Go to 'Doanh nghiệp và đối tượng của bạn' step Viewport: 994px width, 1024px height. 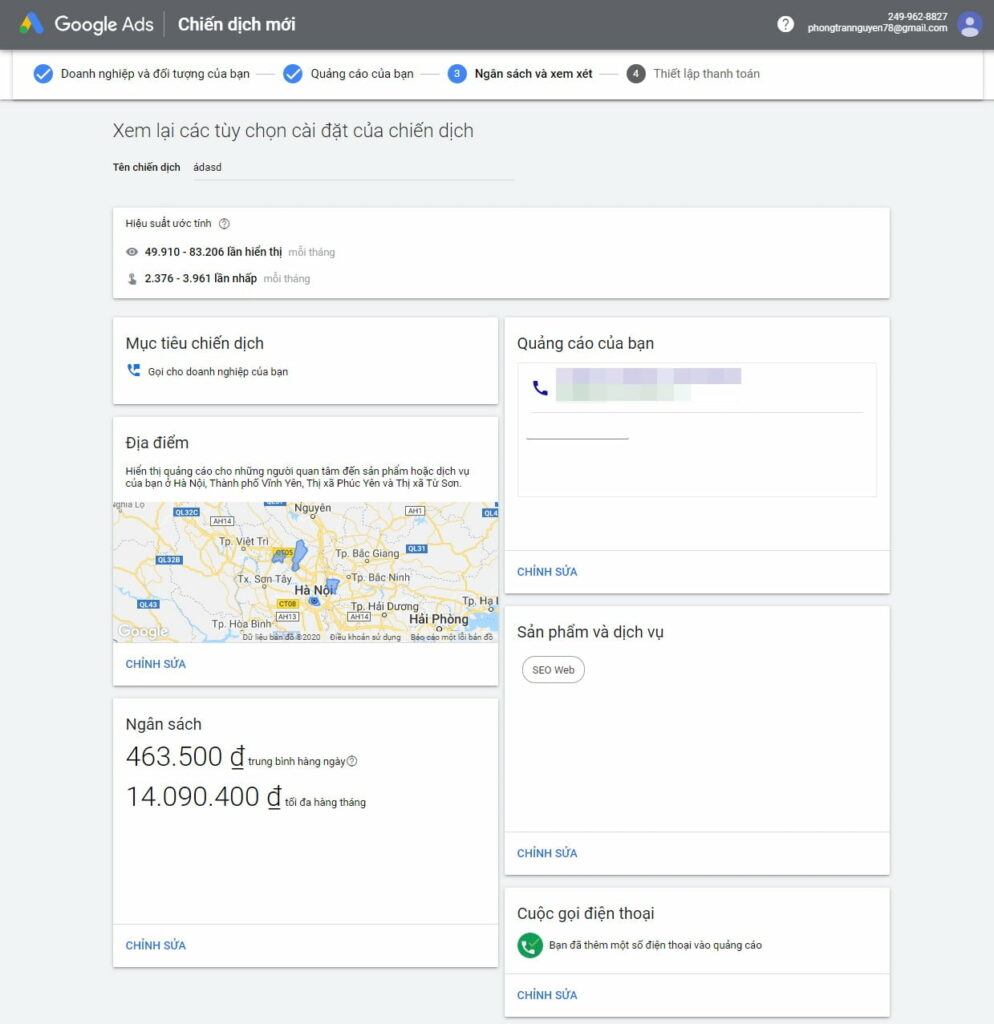point(155,74)
